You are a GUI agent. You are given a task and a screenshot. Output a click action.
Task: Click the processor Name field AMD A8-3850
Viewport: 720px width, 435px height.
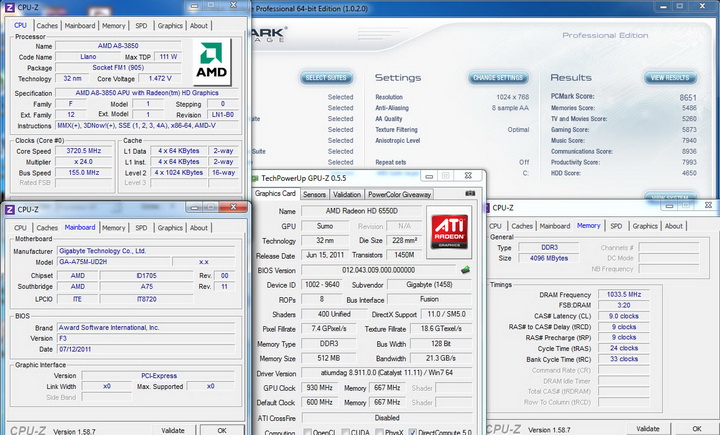click(x=118, y=45)
